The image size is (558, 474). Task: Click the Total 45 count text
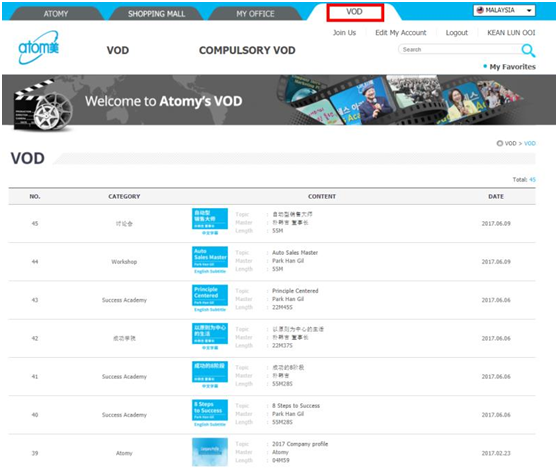(x=524, y=180)
